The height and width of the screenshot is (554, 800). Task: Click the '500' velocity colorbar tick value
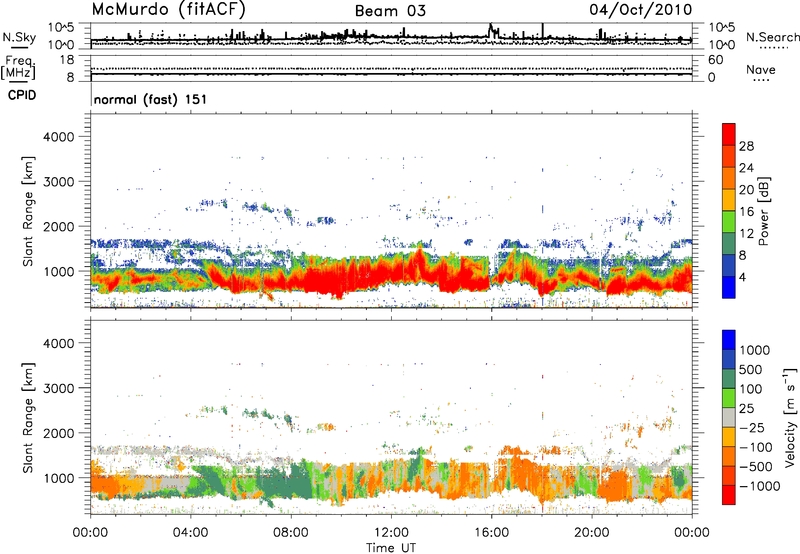point(751,370)
